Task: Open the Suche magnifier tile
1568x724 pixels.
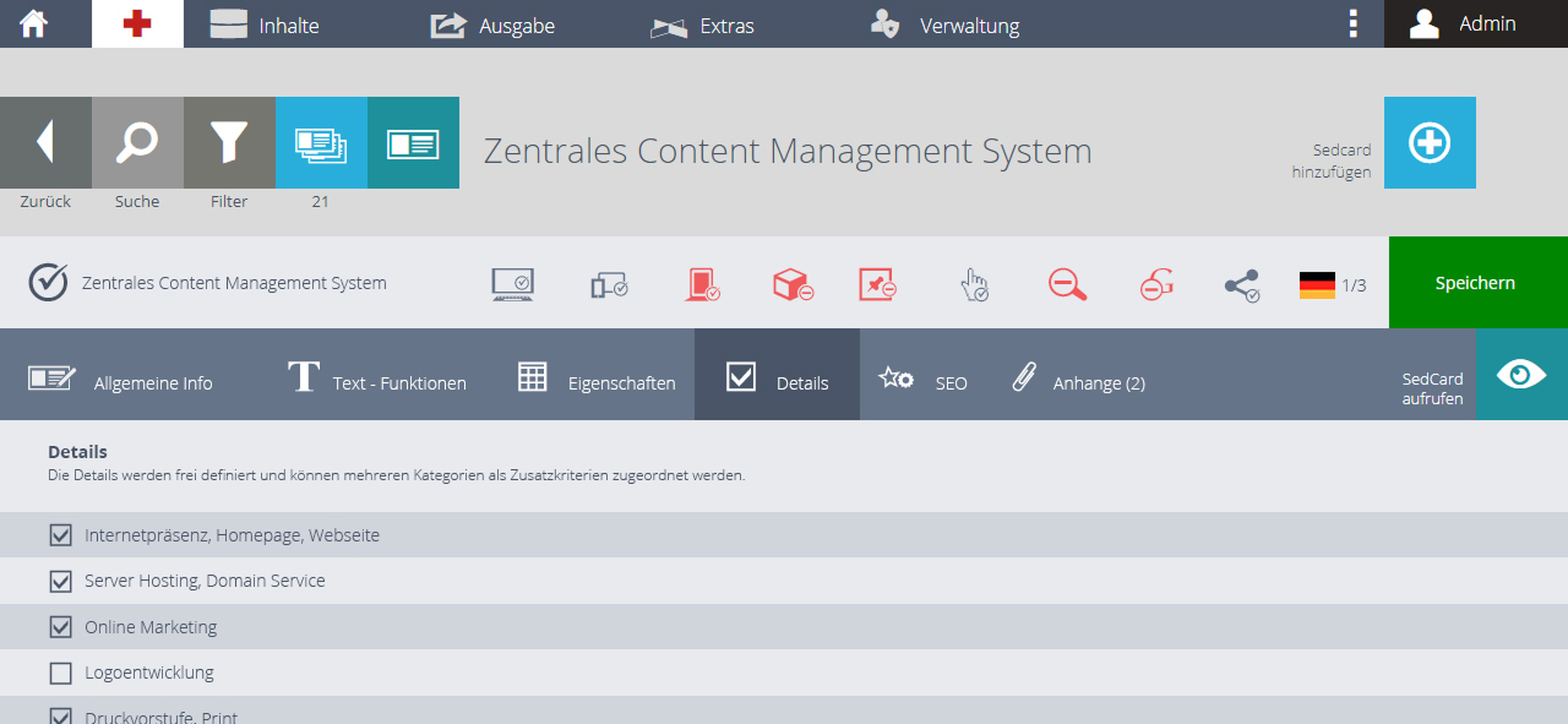Action: [x=137, y=142]
